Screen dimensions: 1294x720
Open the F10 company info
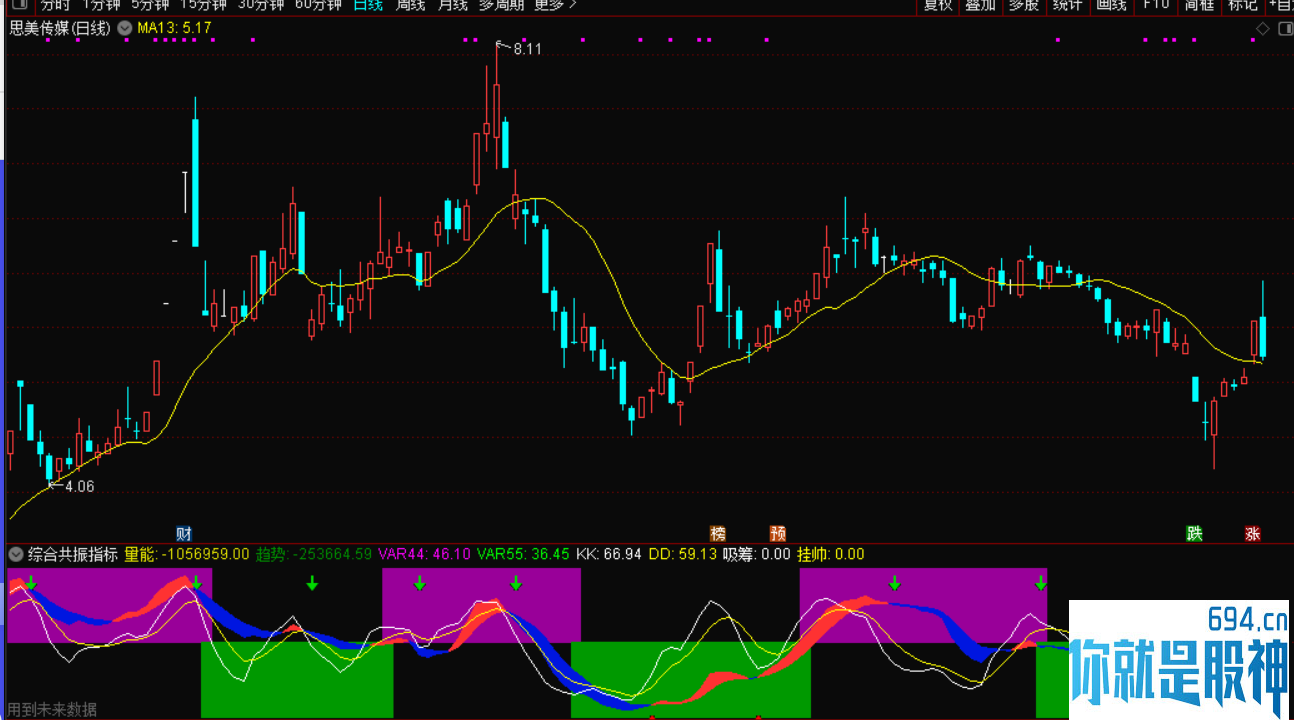(1156, 5)
